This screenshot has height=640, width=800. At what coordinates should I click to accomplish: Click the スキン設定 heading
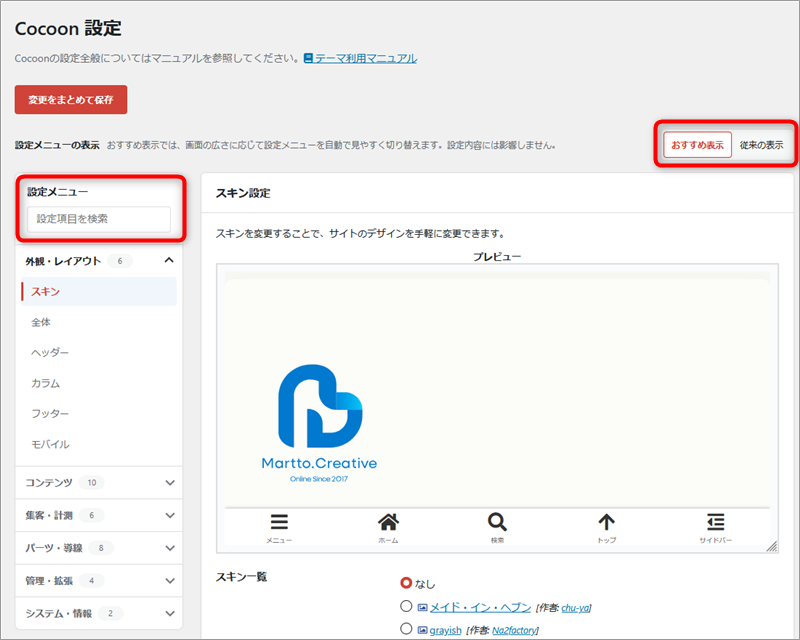coord(243,193)
